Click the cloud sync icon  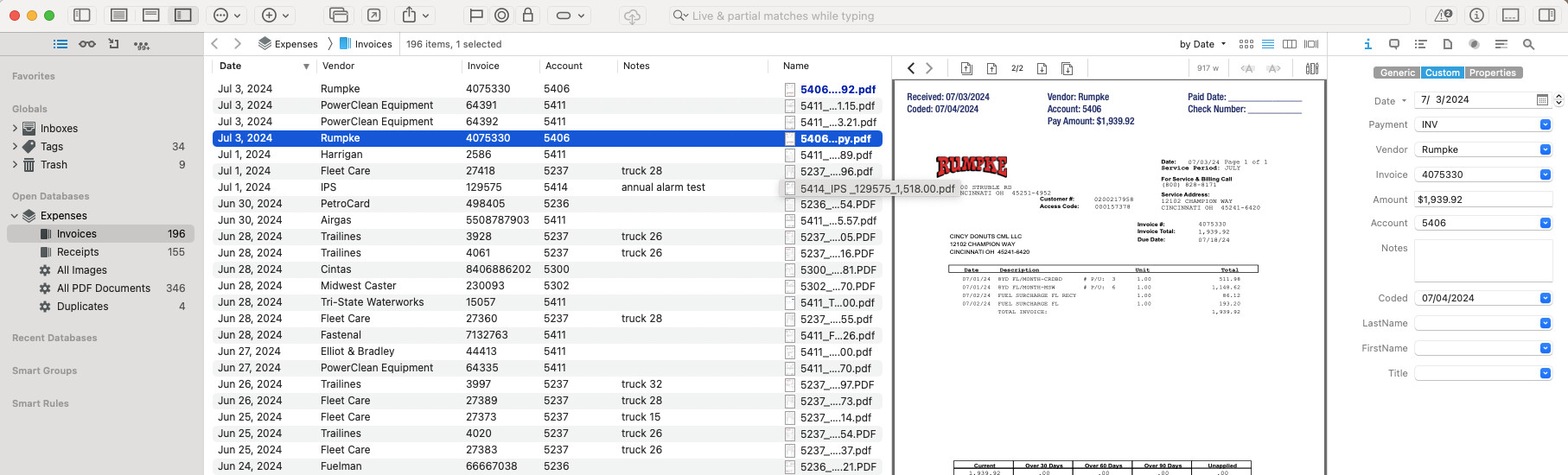coord(633,16)
